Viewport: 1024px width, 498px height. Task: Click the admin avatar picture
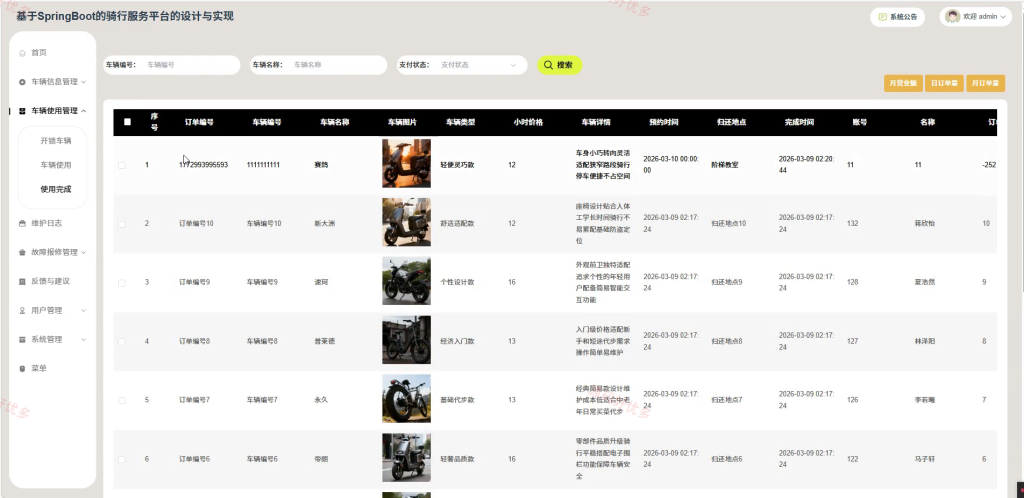coord(953,16)
